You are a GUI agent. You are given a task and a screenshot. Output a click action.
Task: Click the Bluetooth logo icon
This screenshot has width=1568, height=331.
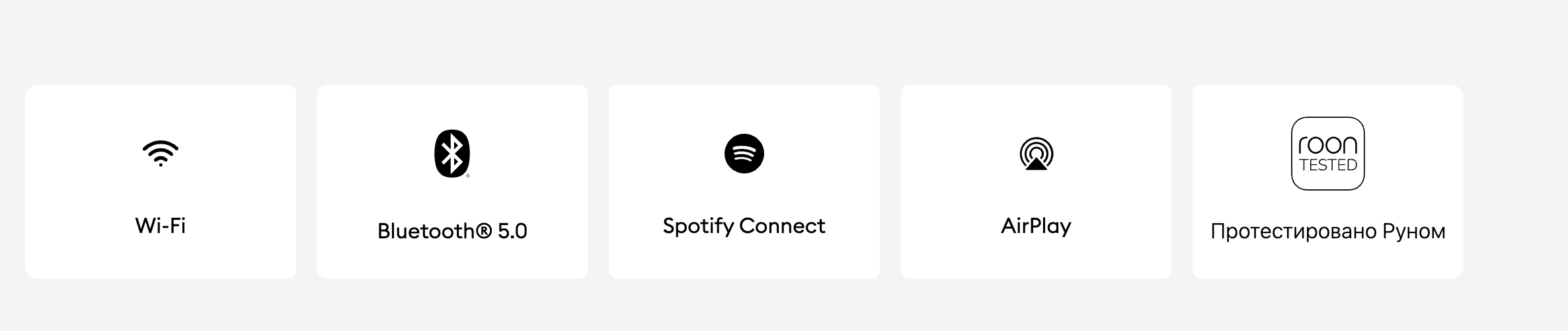(x=452, y=153)
